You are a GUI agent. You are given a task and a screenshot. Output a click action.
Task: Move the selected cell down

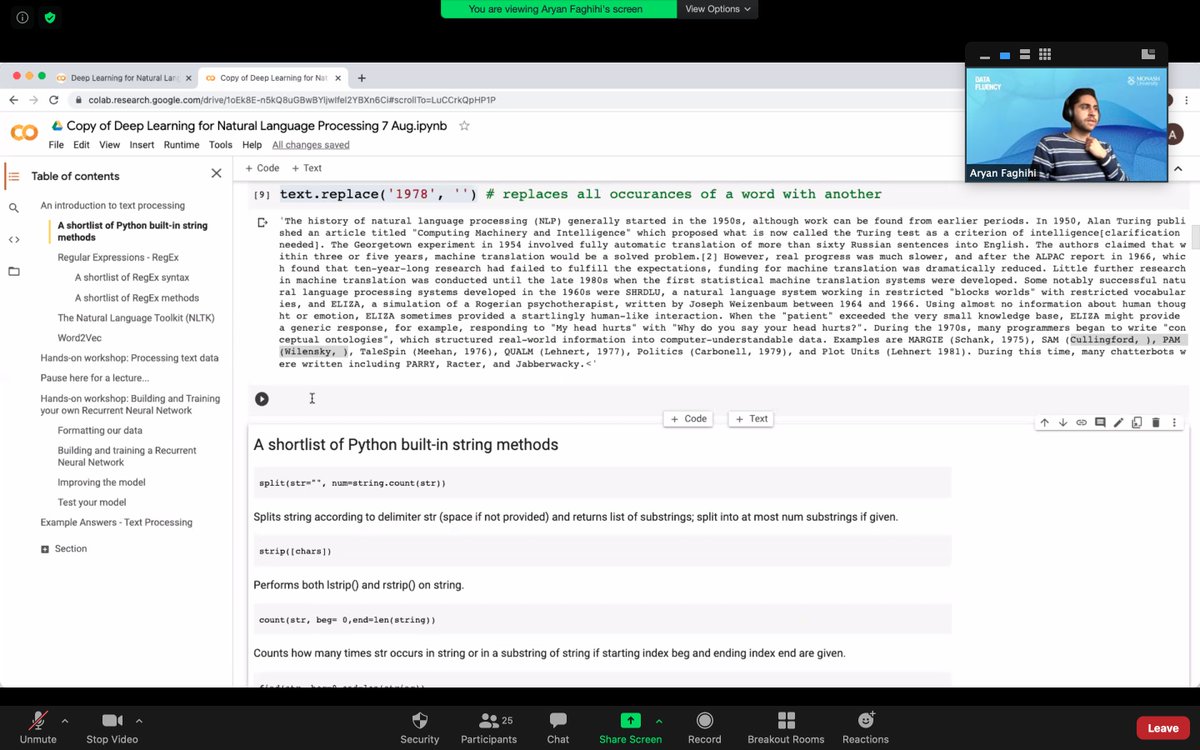1063,422
